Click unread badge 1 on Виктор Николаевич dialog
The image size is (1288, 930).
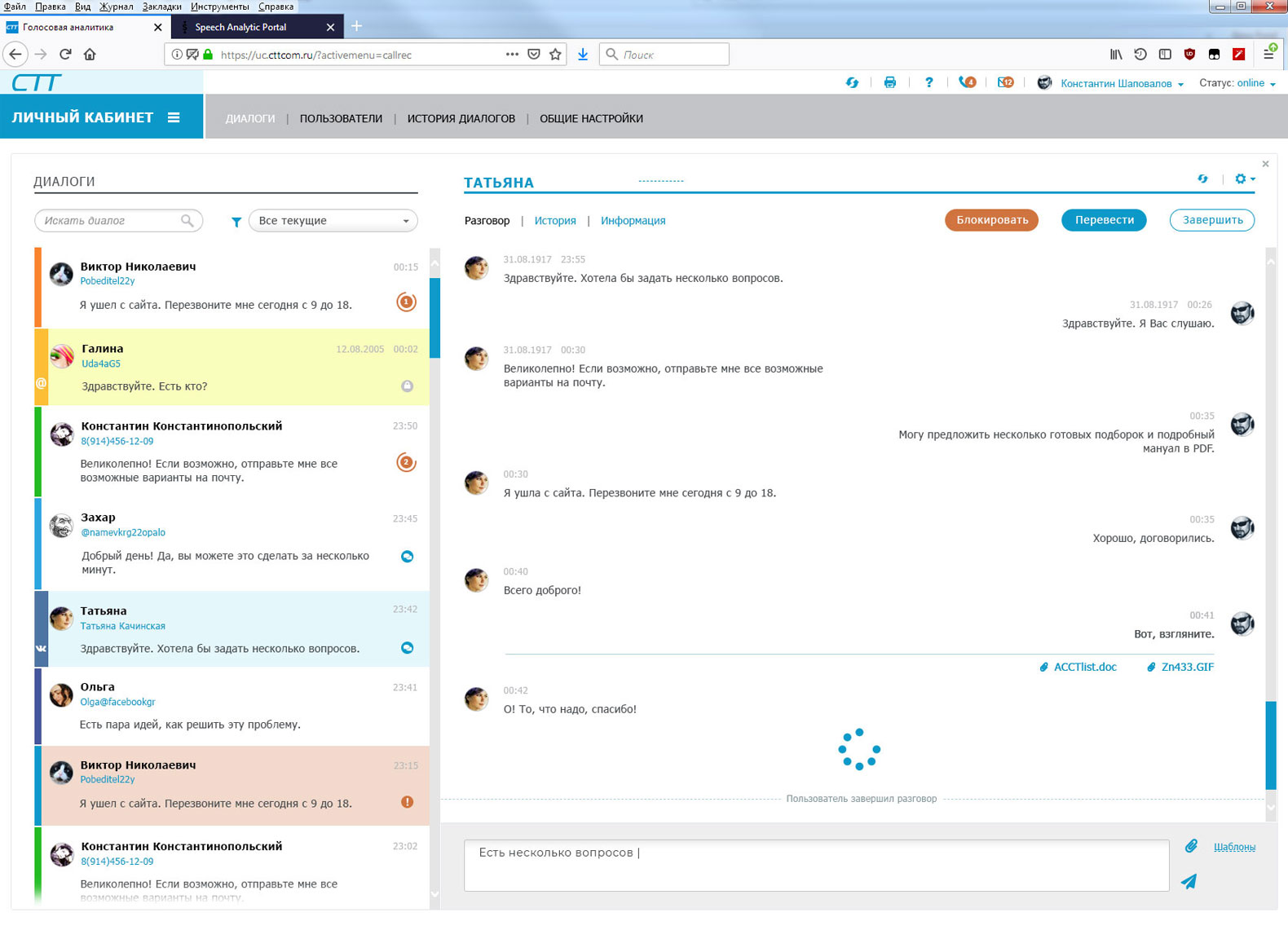(x=406, y=302)
